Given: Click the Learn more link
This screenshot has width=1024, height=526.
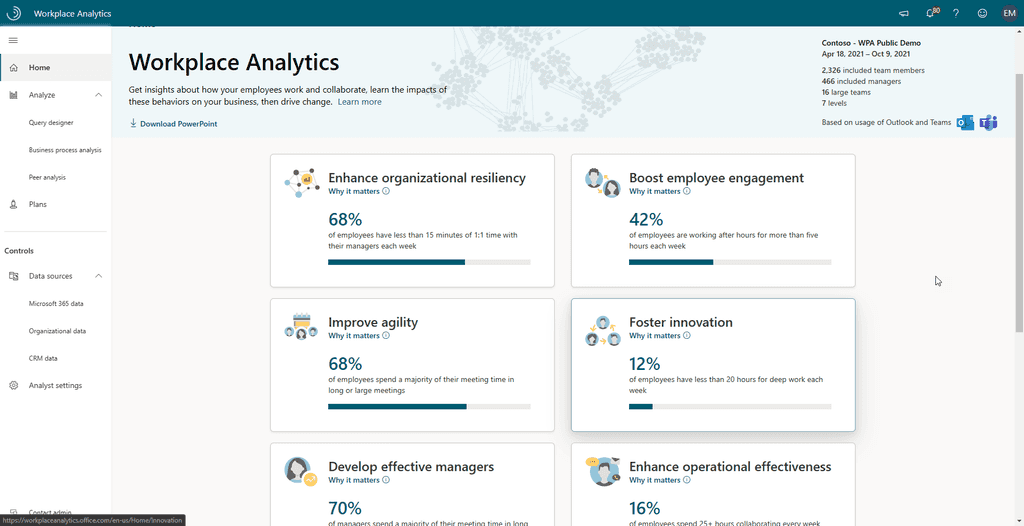Looking at the screenshot, I should point(359,102).
